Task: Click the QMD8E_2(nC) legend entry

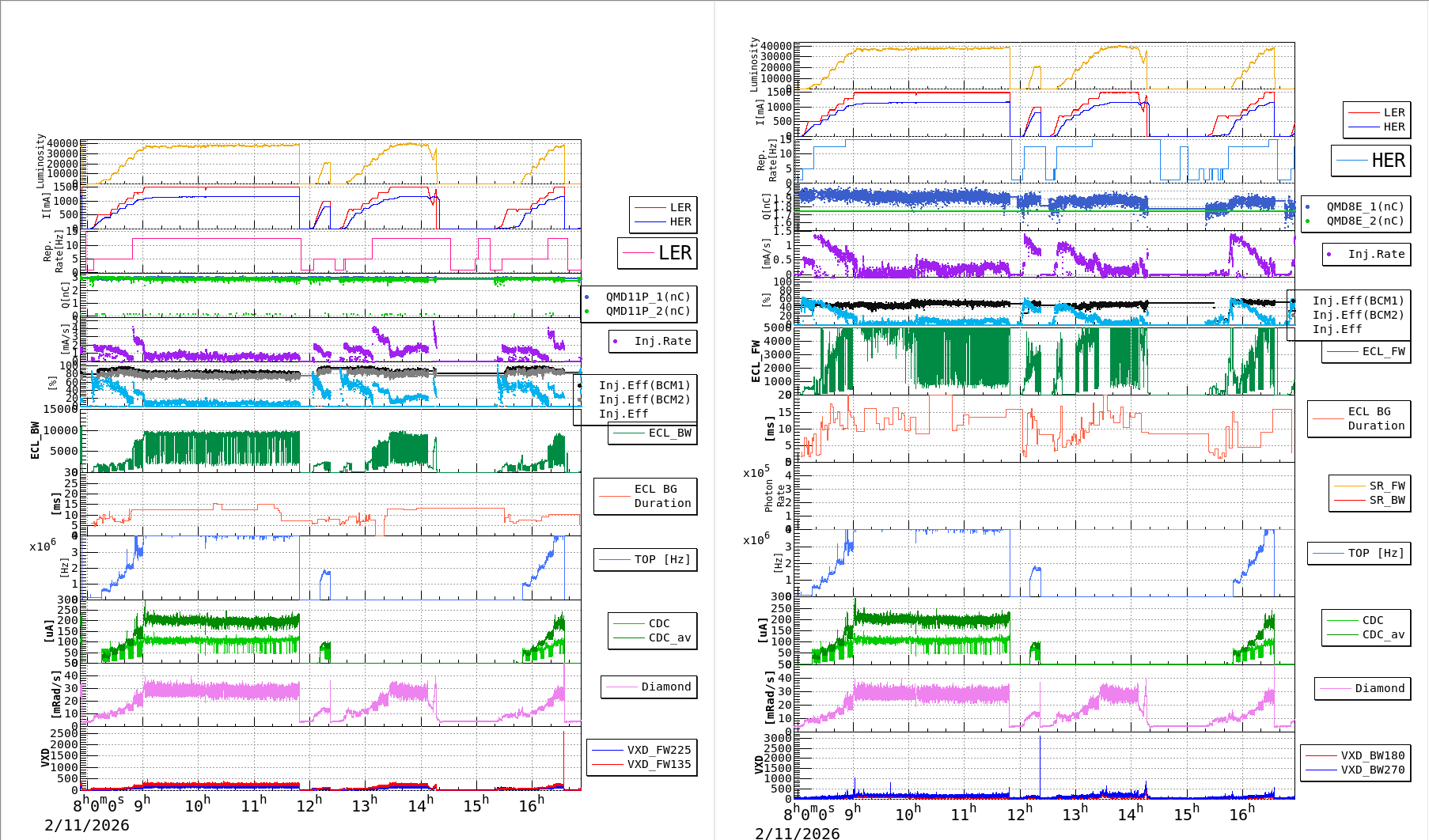Action: [1364, 221]
